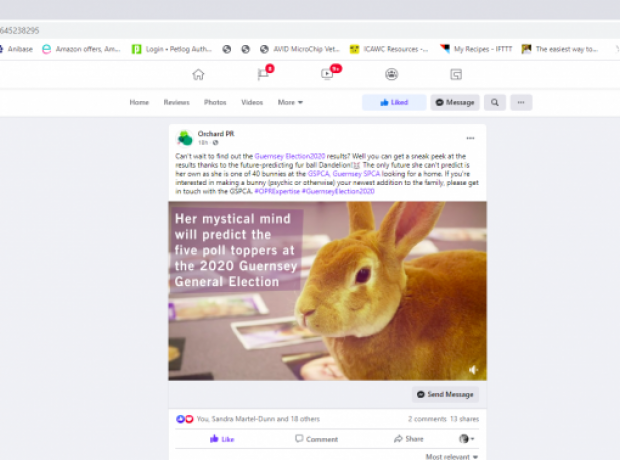Click the browser address bar

point(308,30)
